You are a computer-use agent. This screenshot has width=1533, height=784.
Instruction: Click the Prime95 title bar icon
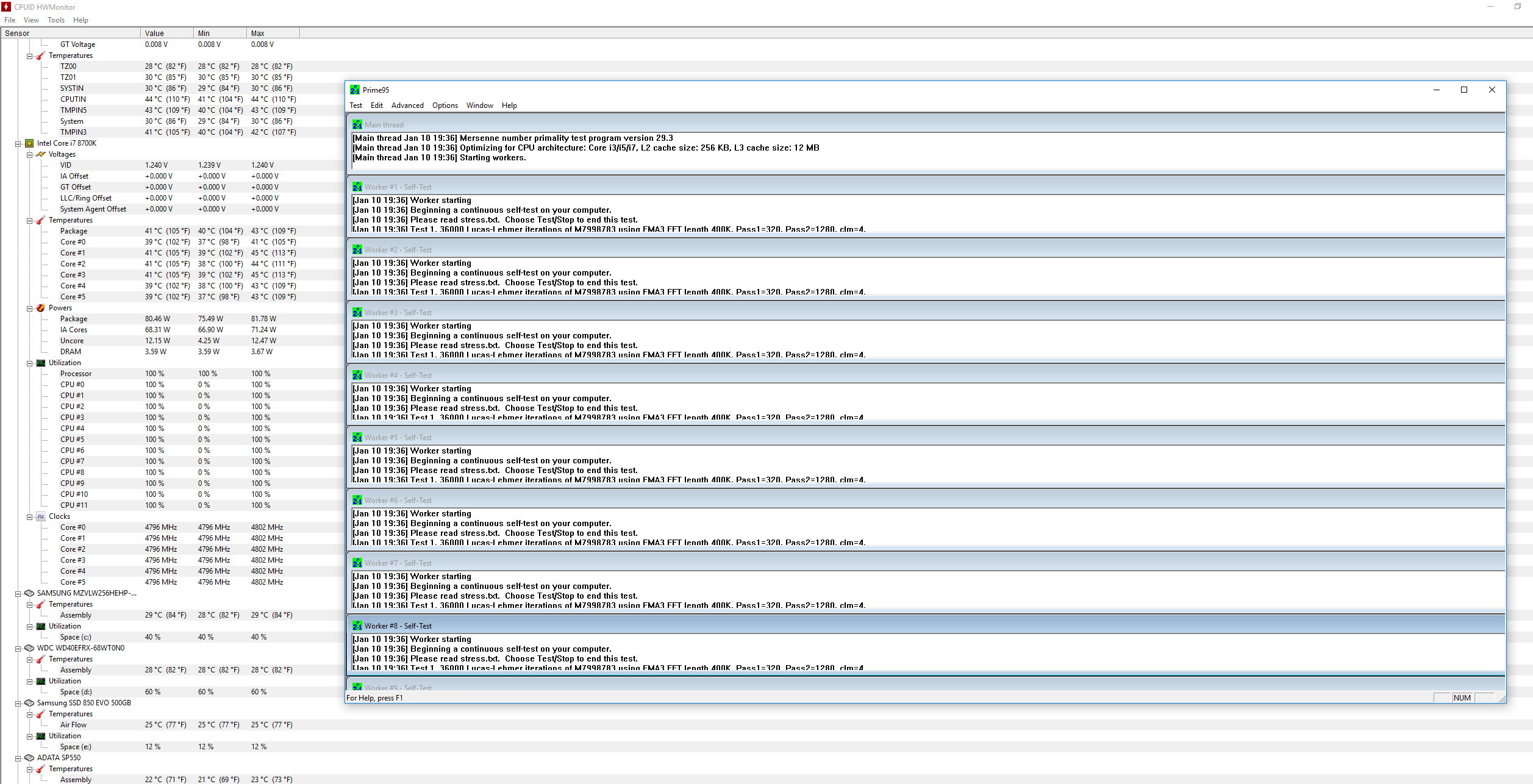354,90
